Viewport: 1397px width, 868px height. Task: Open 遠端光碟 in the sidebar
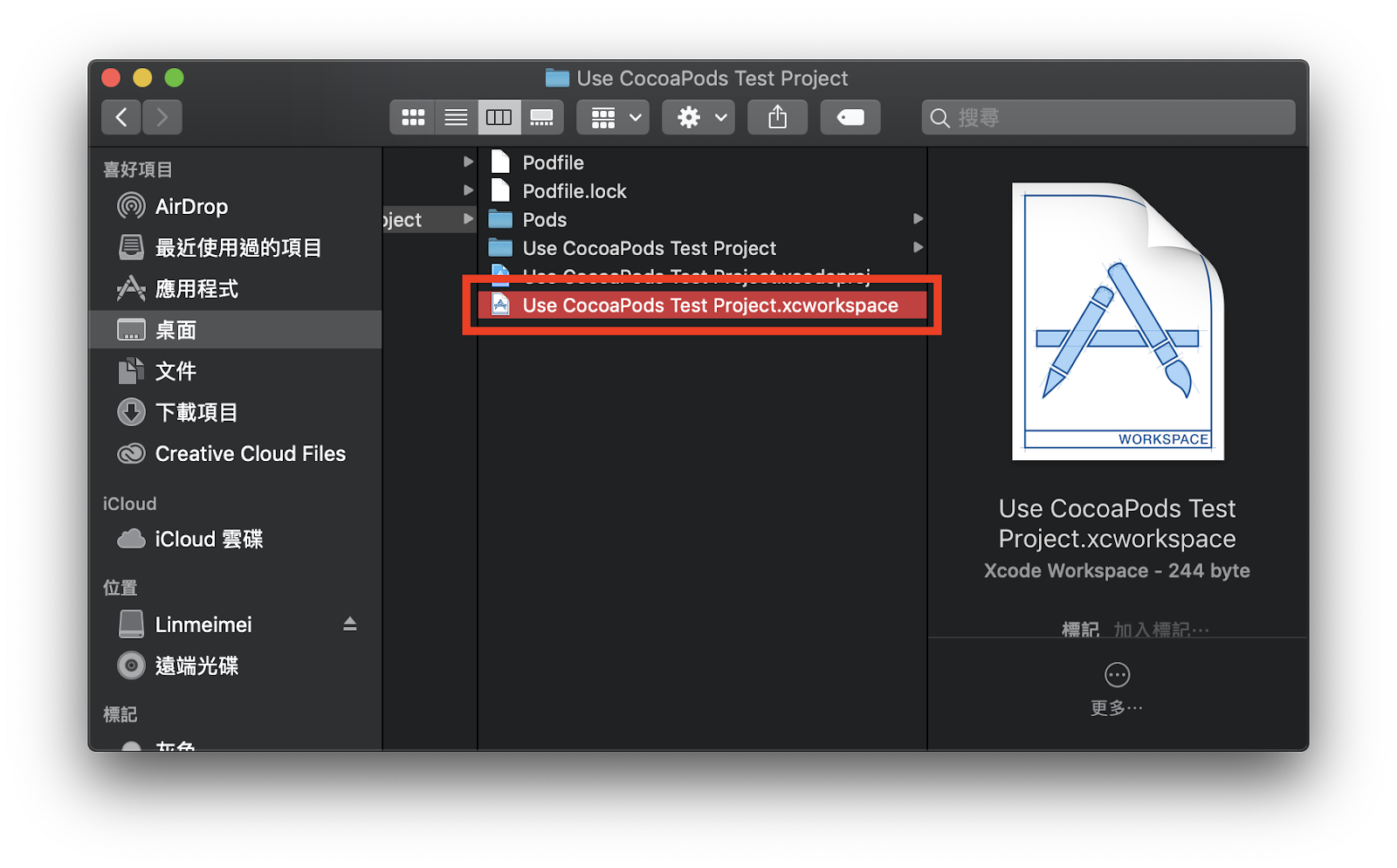[x=234, y=665]
